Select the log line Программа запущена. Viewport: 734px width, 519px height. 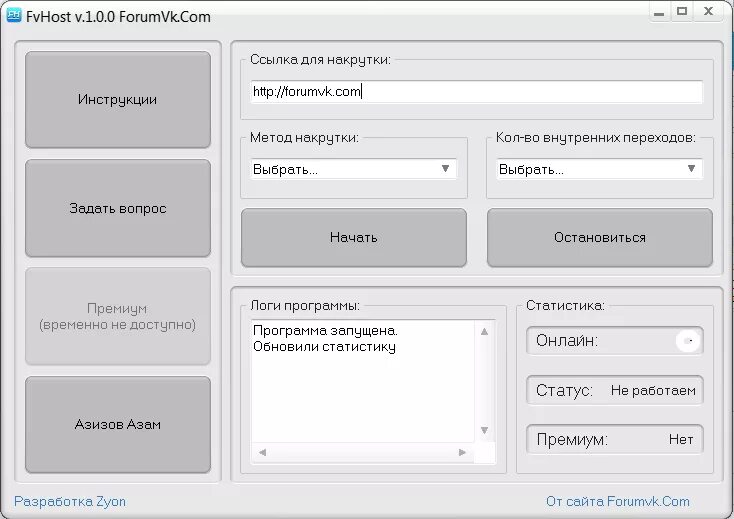pyautogui.click(x=325, y=331)
